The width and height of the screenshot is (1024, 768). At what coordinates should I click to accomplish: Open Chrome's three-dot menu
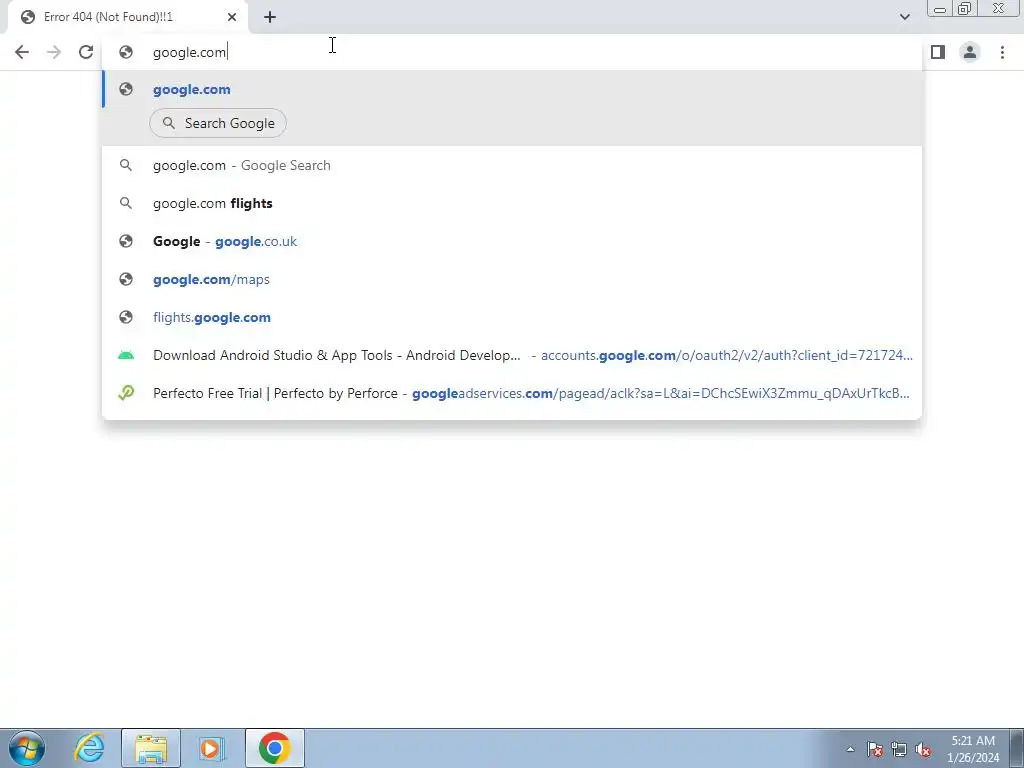tap(1002, 52)
